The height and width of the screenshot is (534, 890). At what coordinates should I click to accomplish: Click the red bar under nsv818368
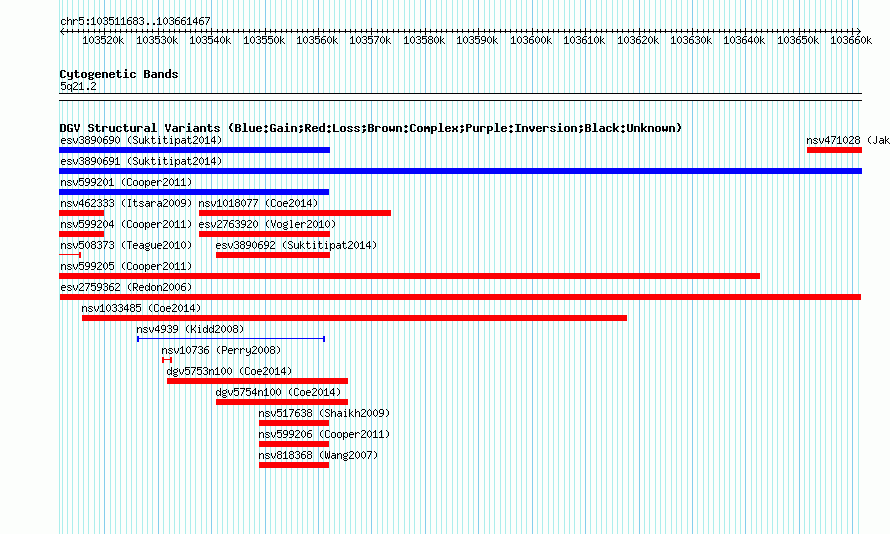294,465
